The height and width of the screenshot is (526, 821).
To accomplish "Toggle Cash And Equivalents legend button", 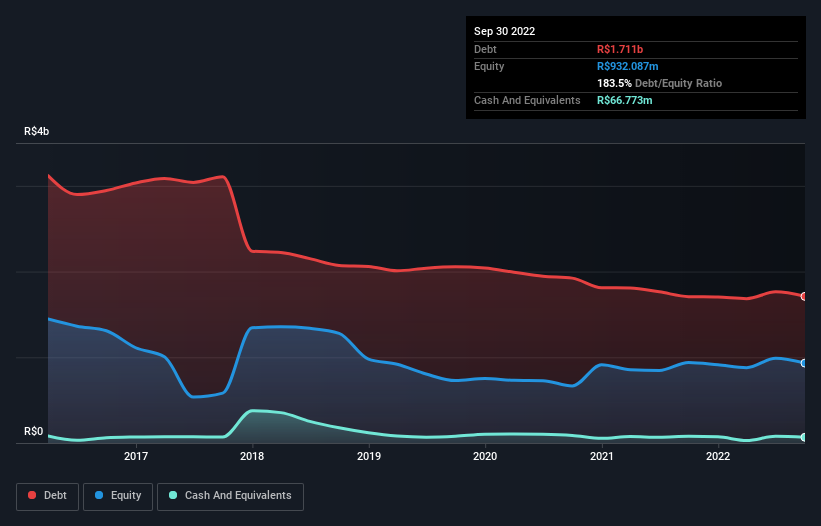I will [x=230, y=496].
